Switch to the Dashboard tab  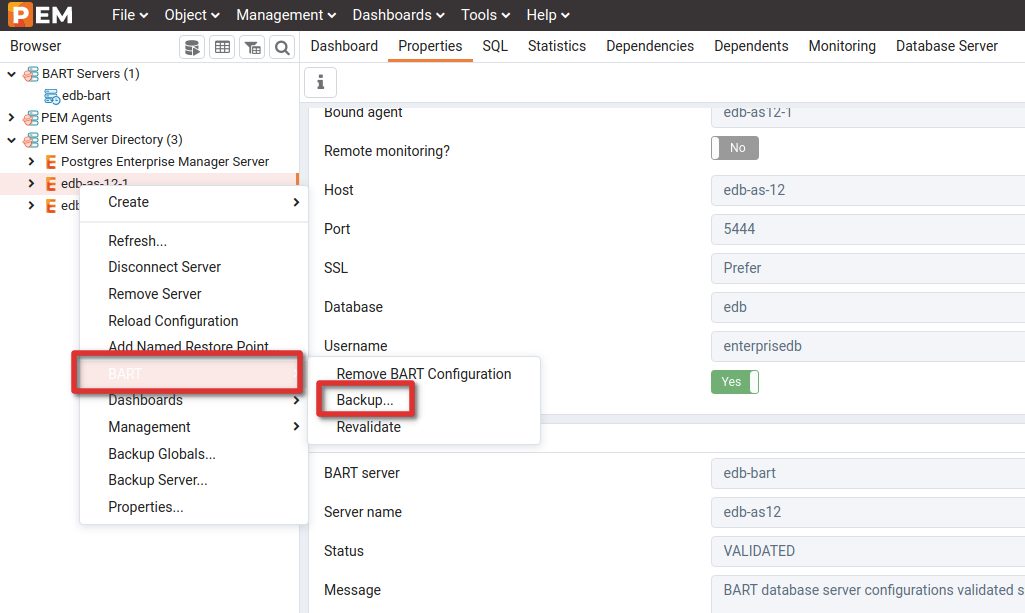344,46
